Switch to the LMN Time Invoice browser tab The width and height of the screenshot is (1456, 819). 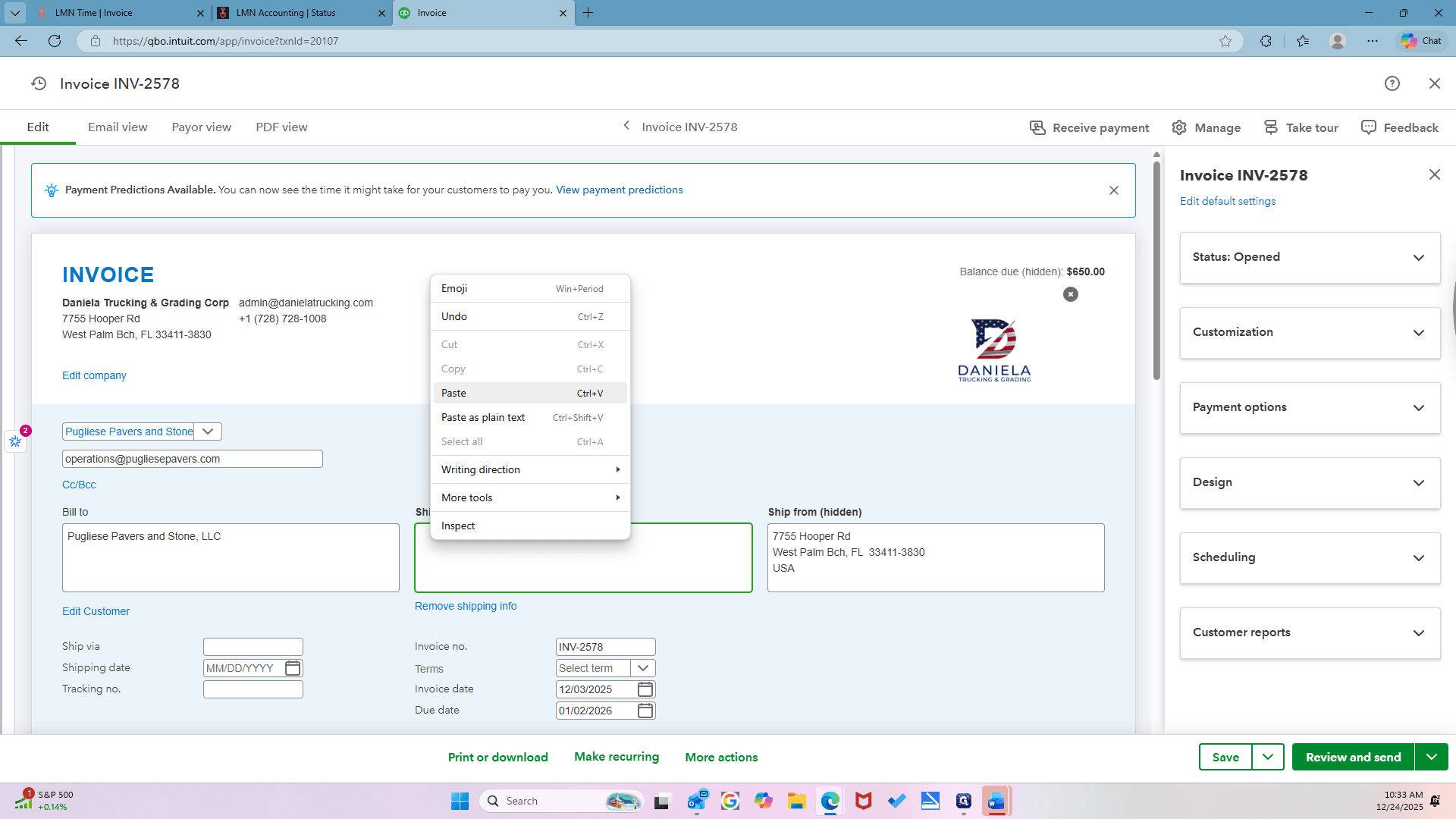(119, 13)
